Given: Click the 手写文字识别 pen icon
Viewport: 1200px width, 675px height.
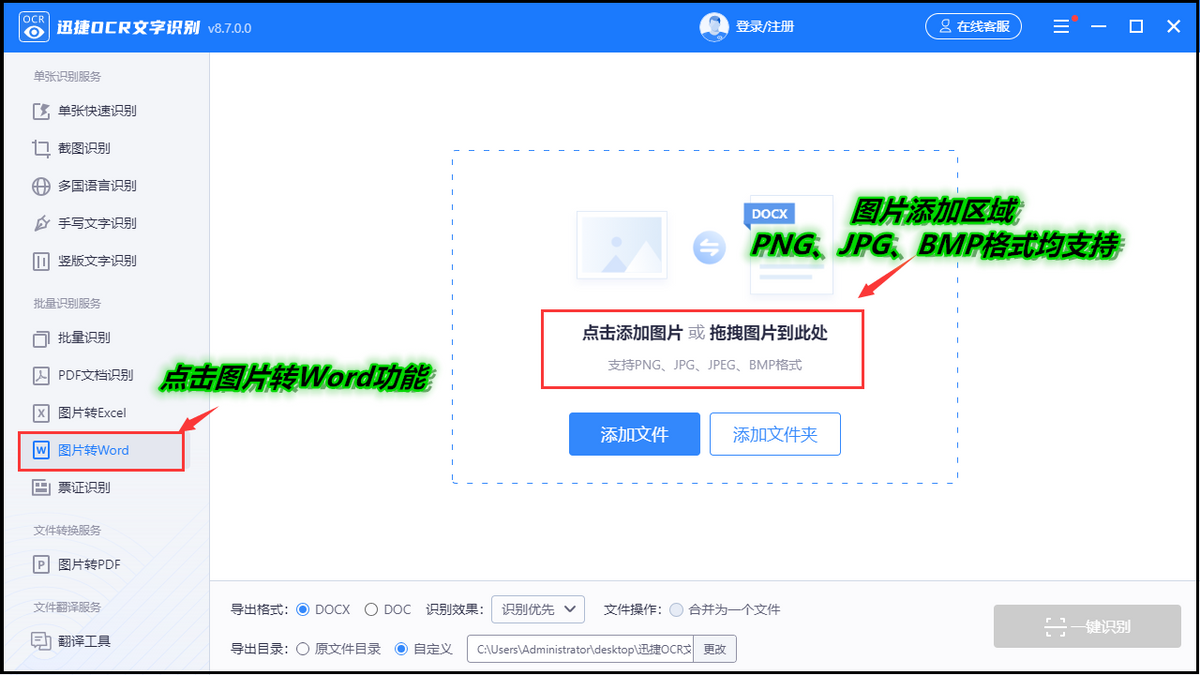Looking at the screenshot, I should click(x=41, y=223).
